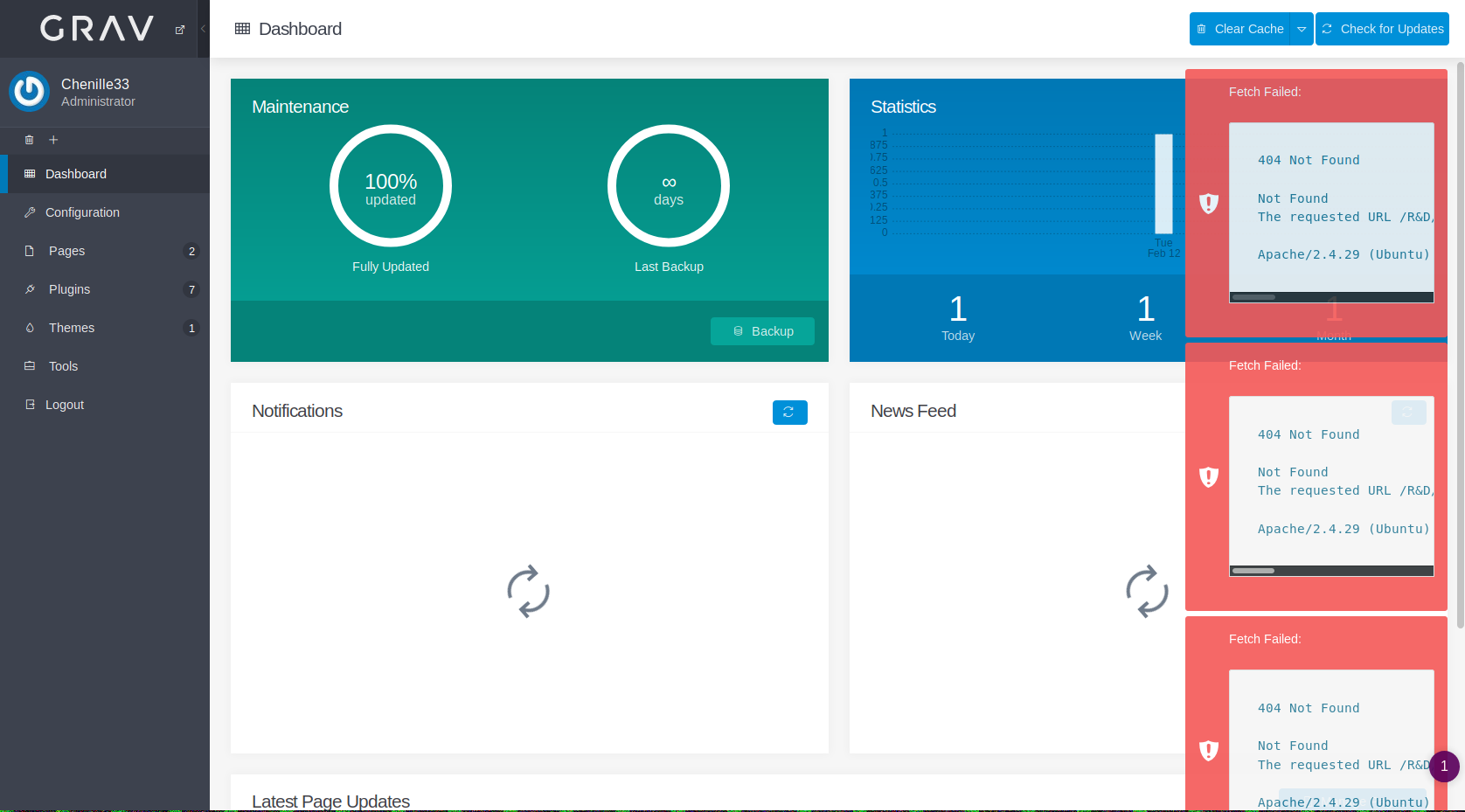Click the GRAV logo
Viewport: 1465px width, 812px height.
(97, 29)
